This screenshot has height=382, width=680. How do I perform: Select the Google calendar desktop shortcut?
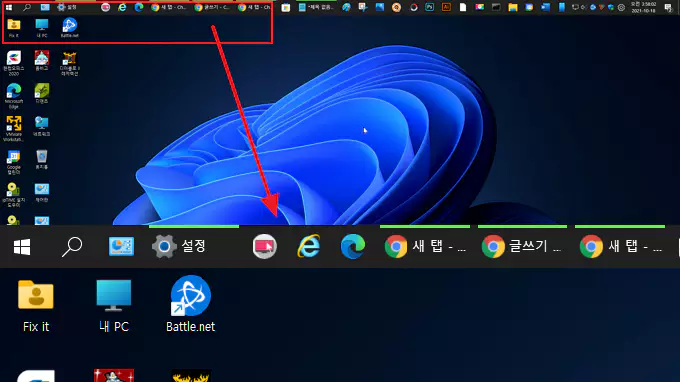pos(13,162)
